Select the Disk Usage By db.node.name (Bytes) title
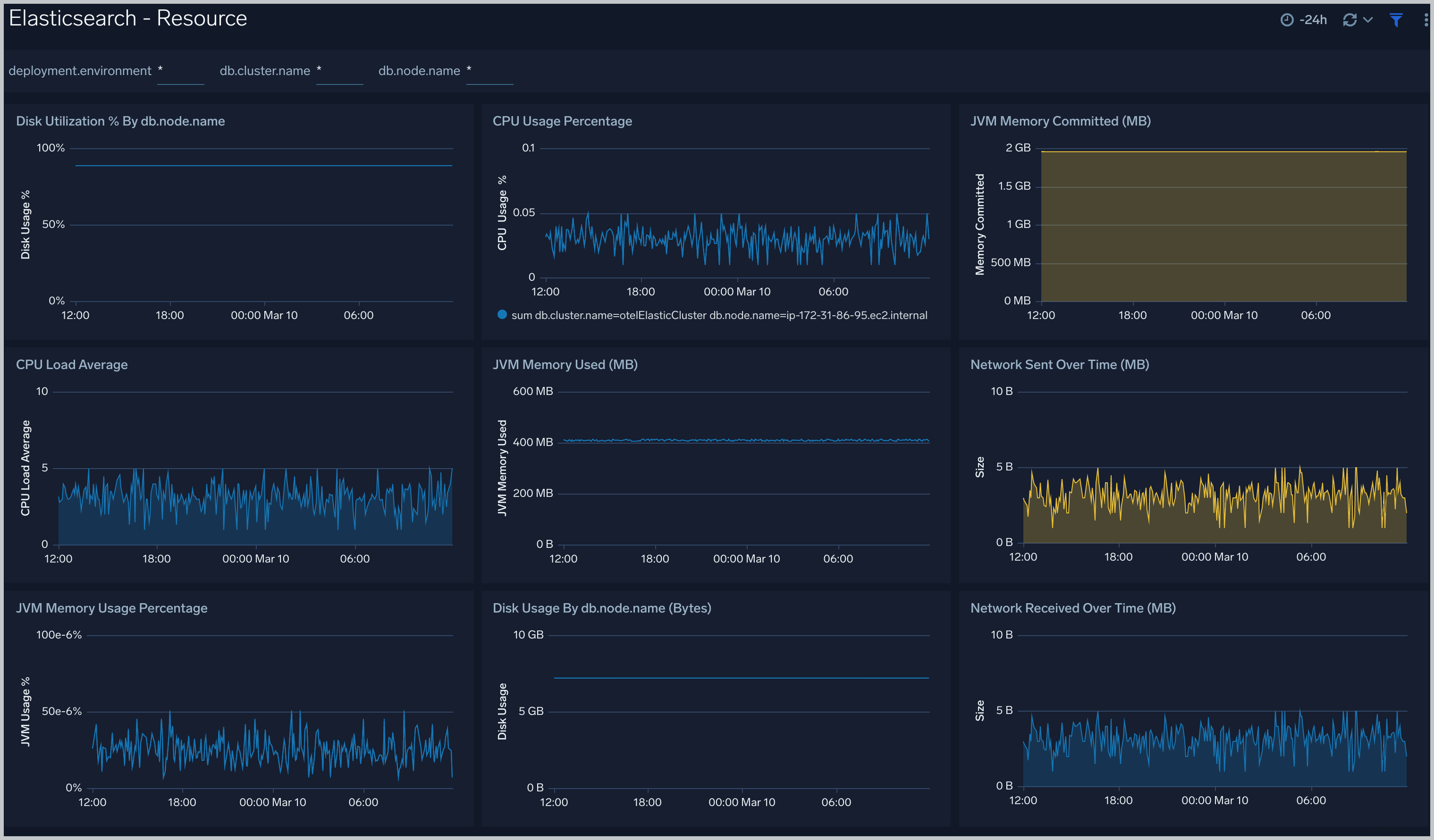The width and height of the screenshot is (1434, 840). coord(602,608)
